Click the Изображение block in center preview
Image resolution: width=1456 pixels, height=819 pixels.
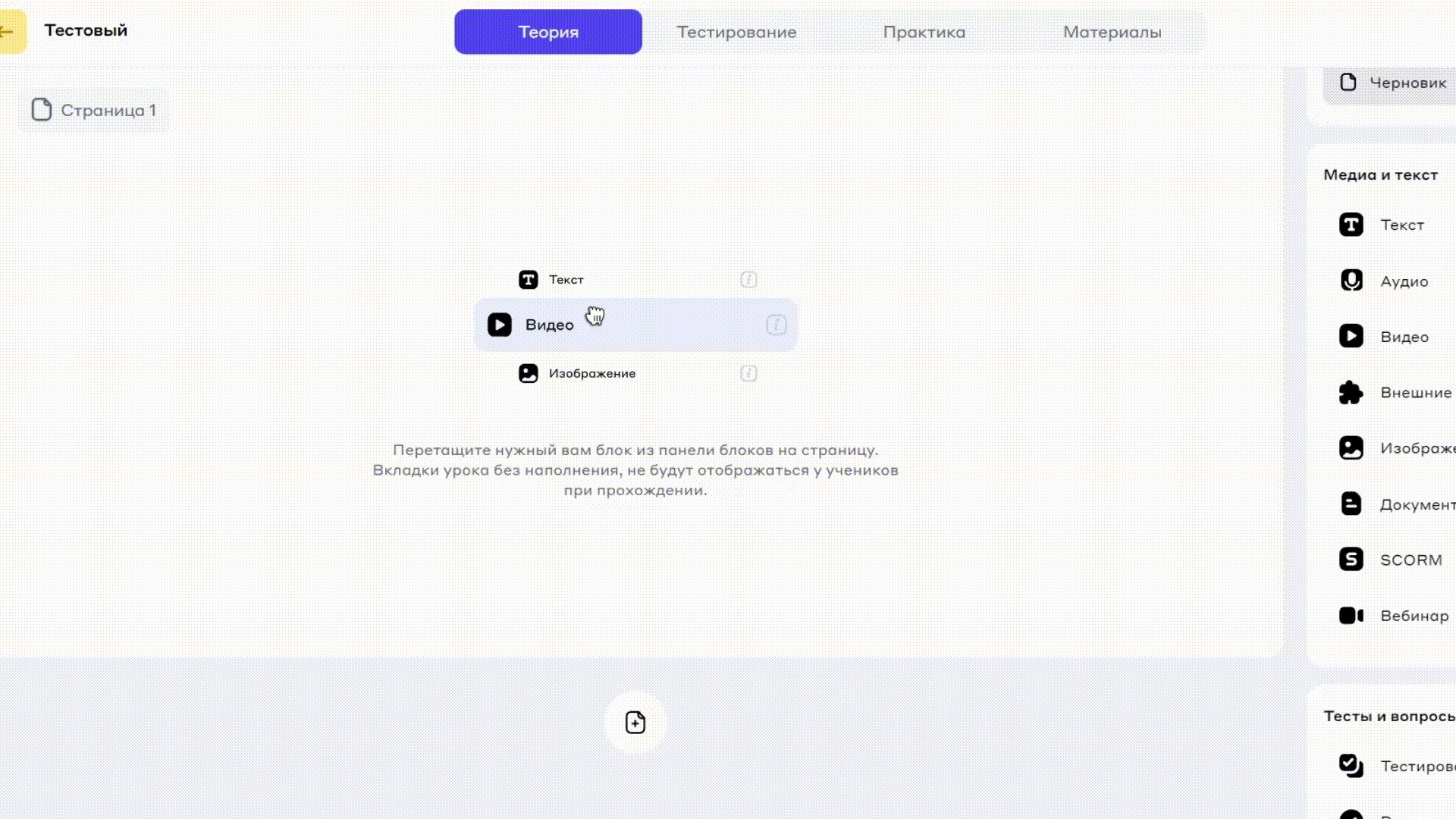coord(591,374)
